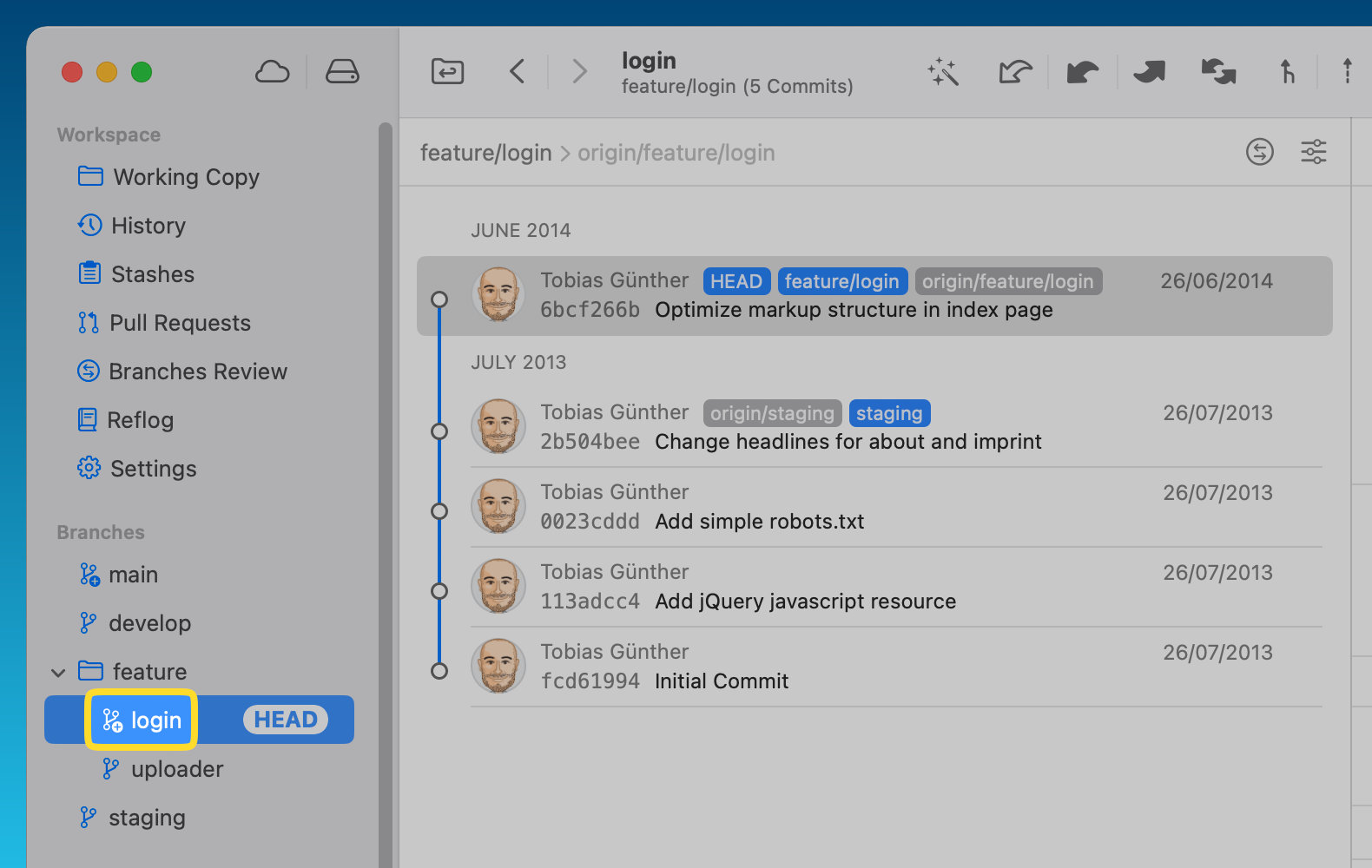
Task: Open Working Copy in sidebar
Action: (186, 177)
